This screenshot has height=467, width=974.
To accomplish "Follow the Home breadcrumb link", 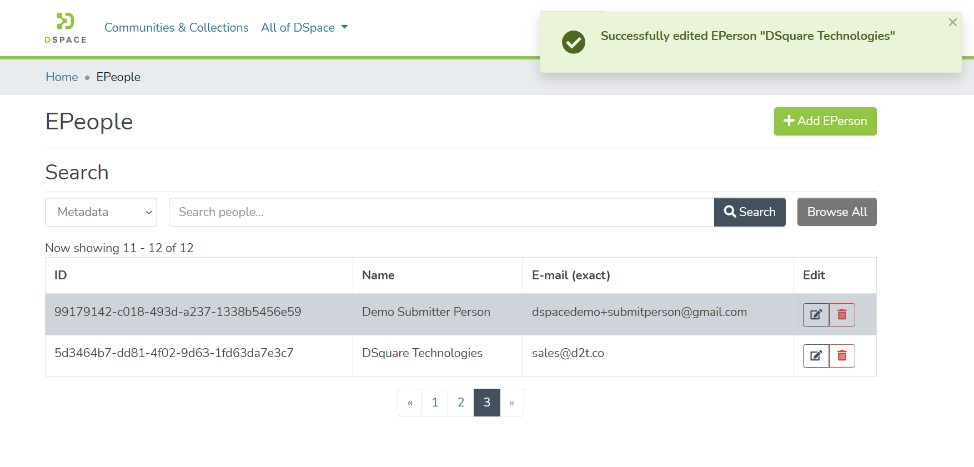I will (61, 77).
